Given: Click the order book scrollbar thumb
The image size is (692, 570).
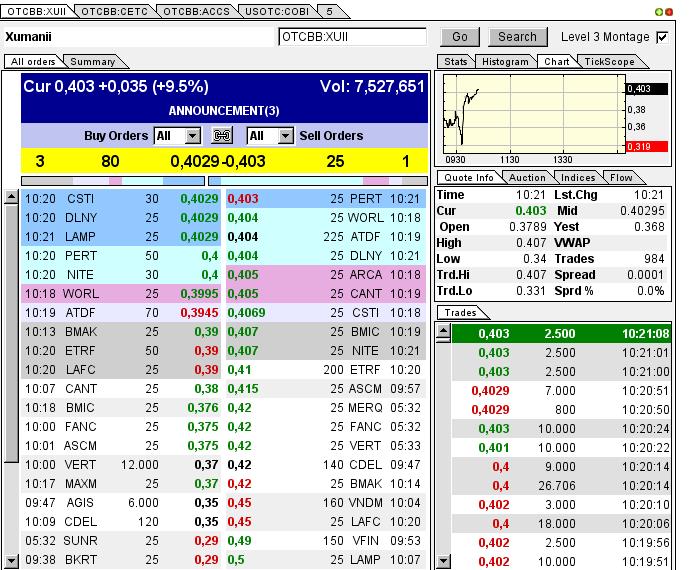Looking at the screenshot, I should pyautogui.click(x=11, y=334).
